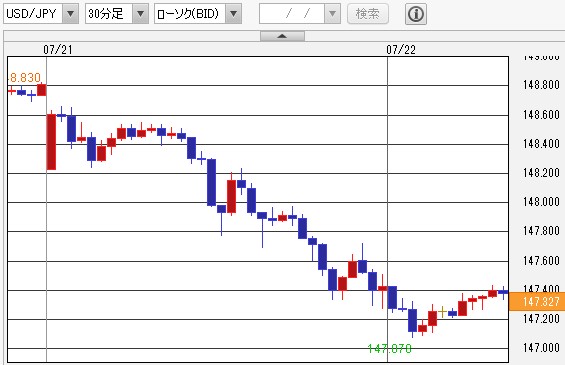Open the information icon button
Screen dimensions: 565x365
[x=416, y=14]
